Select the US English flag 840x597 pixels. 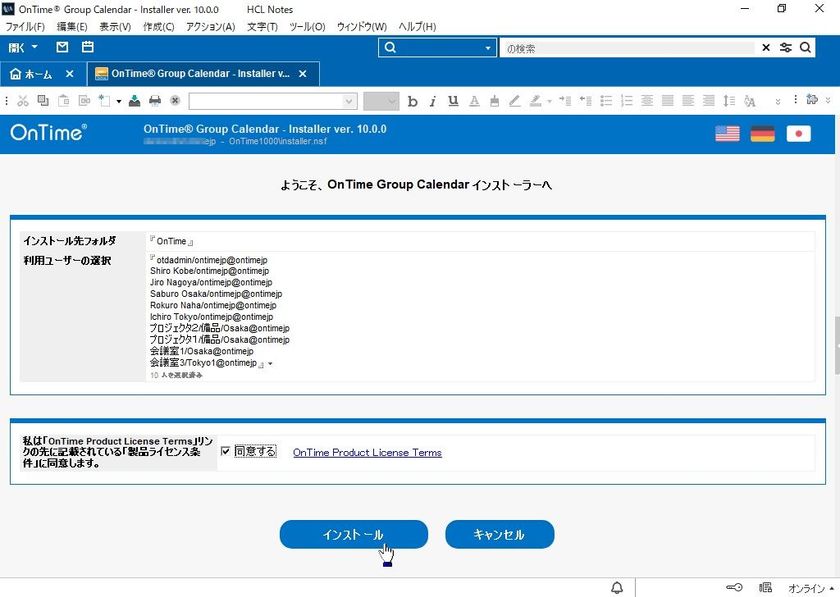727,133
